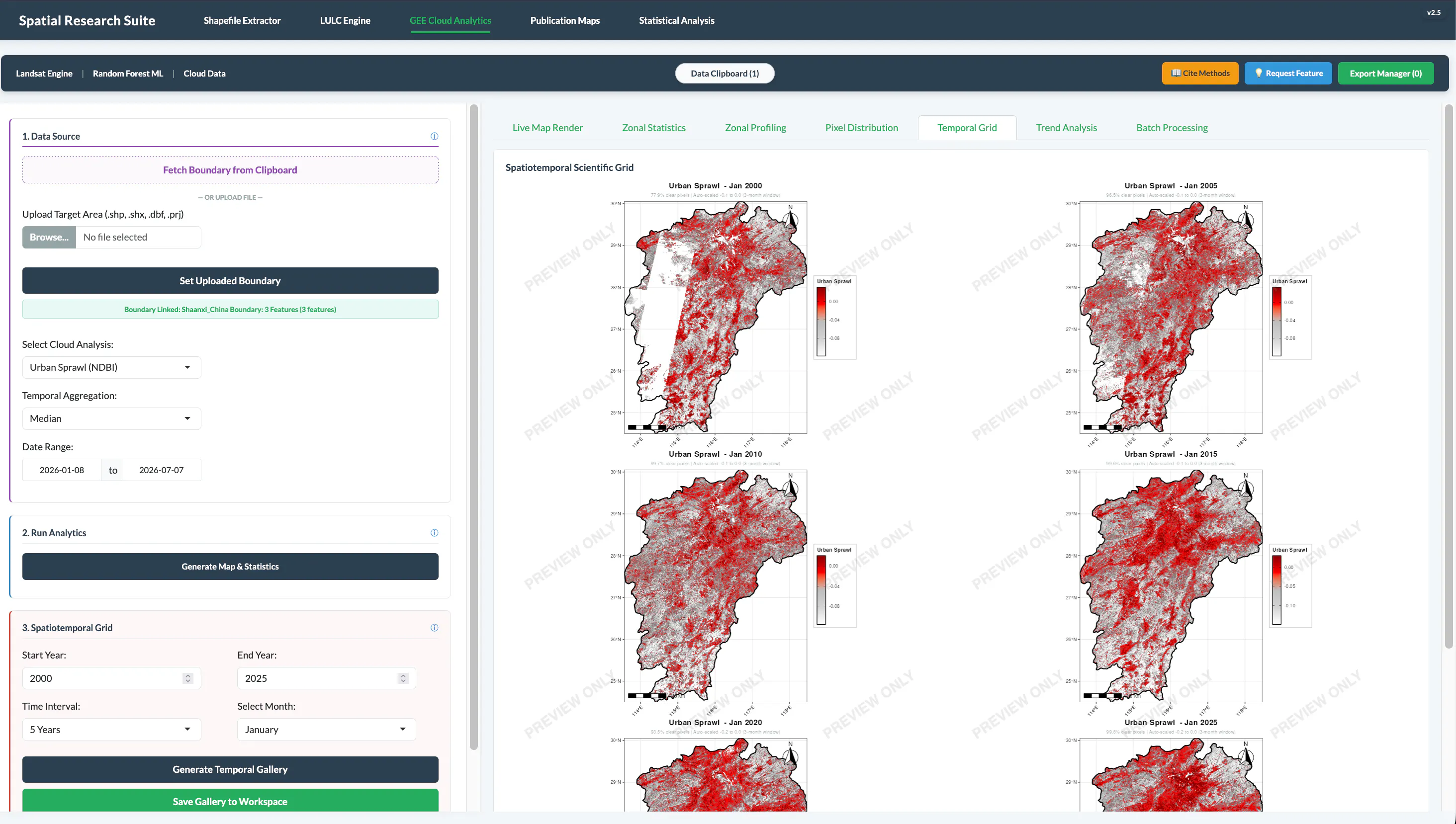Open the Zonal Profiling tab
The height and width of the screenshot is (824, 1456).
click(755, 128)
